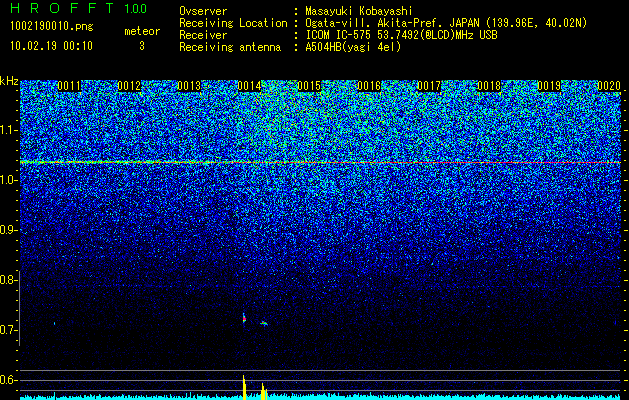This screenshot has height=400, width=629.
Task: Click the 0016 time marker
Action: click(369, 86)
